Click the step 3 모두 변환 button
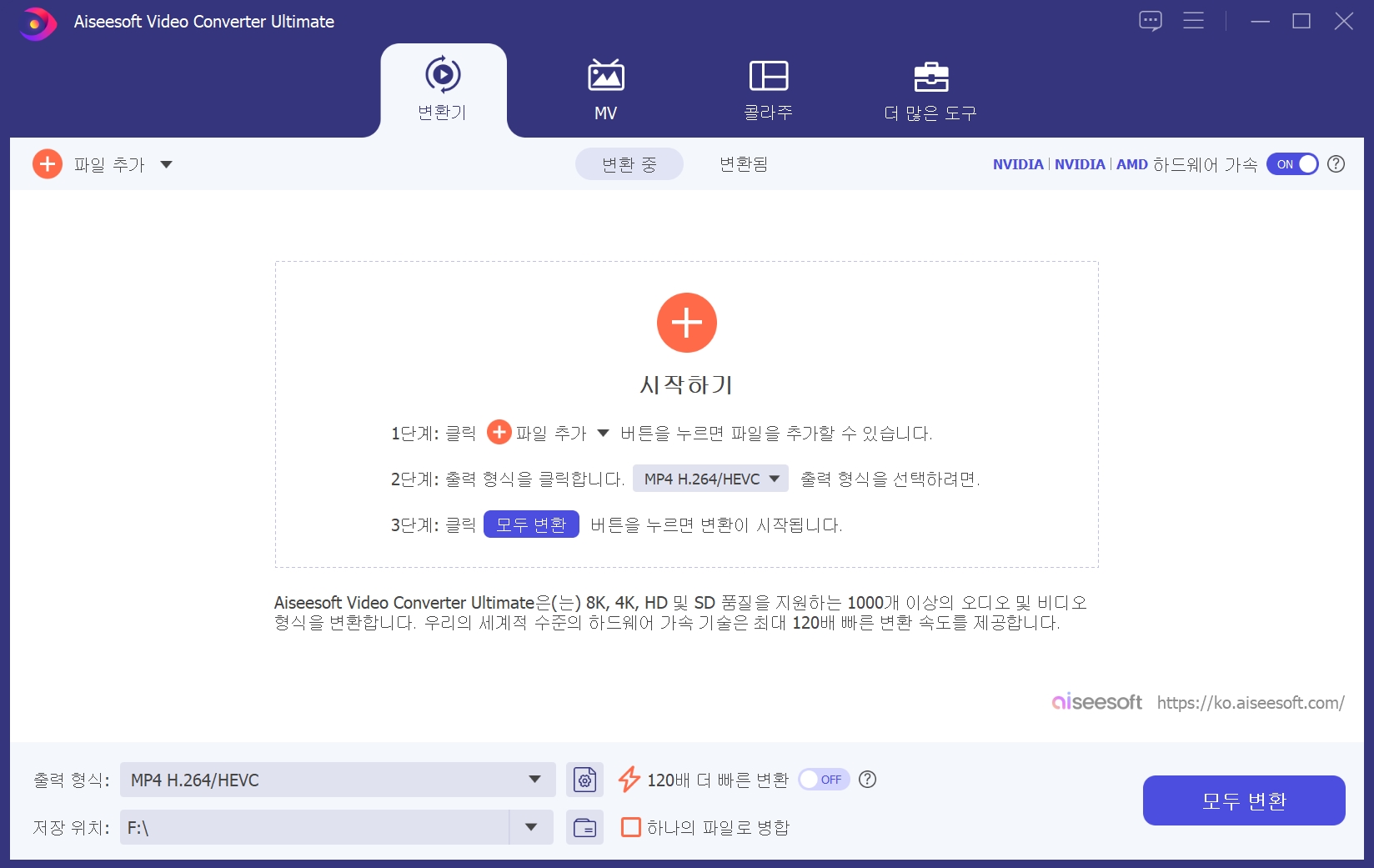 (x=531, y=524)
